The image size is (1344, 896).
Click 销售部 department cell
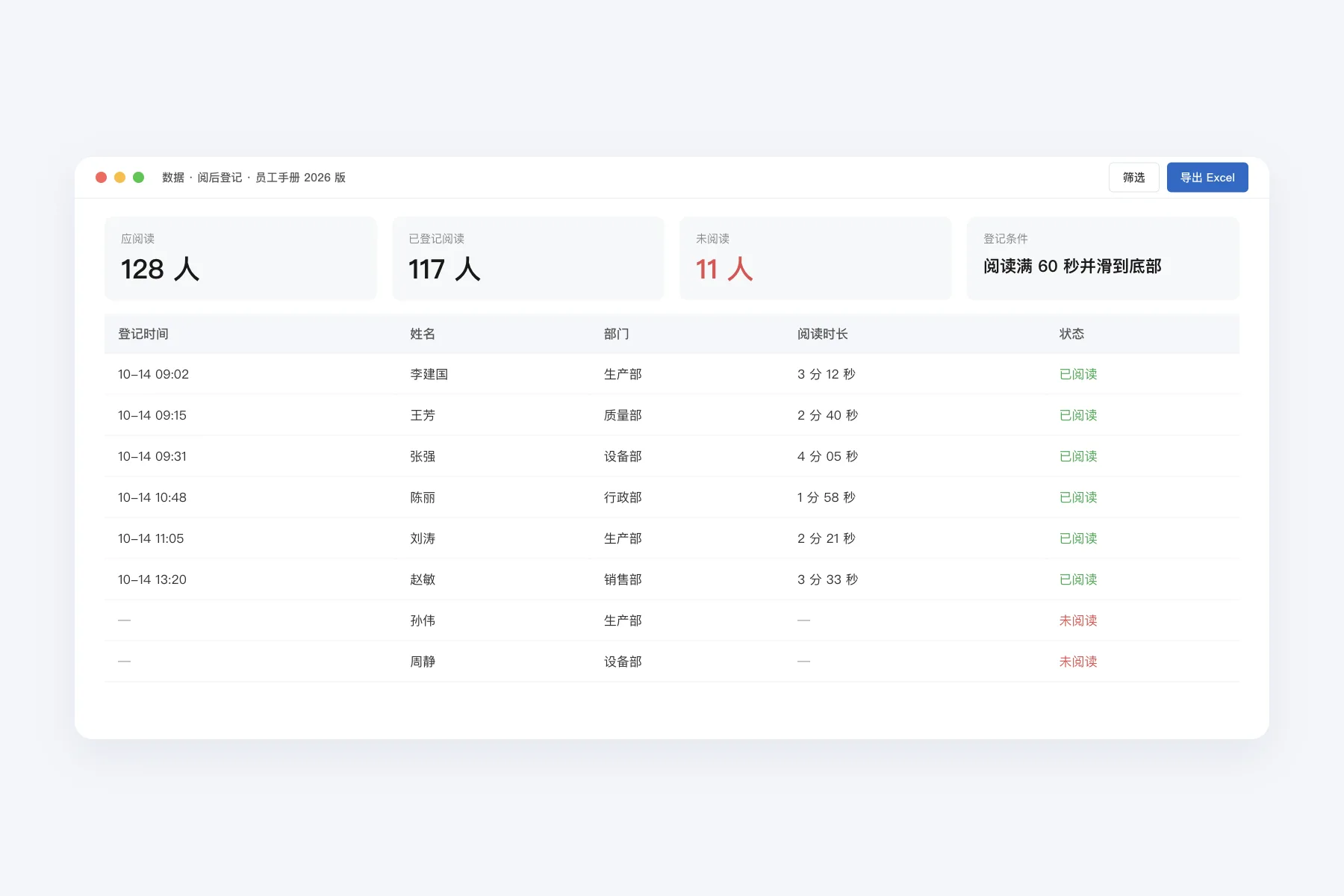[623, 579]
